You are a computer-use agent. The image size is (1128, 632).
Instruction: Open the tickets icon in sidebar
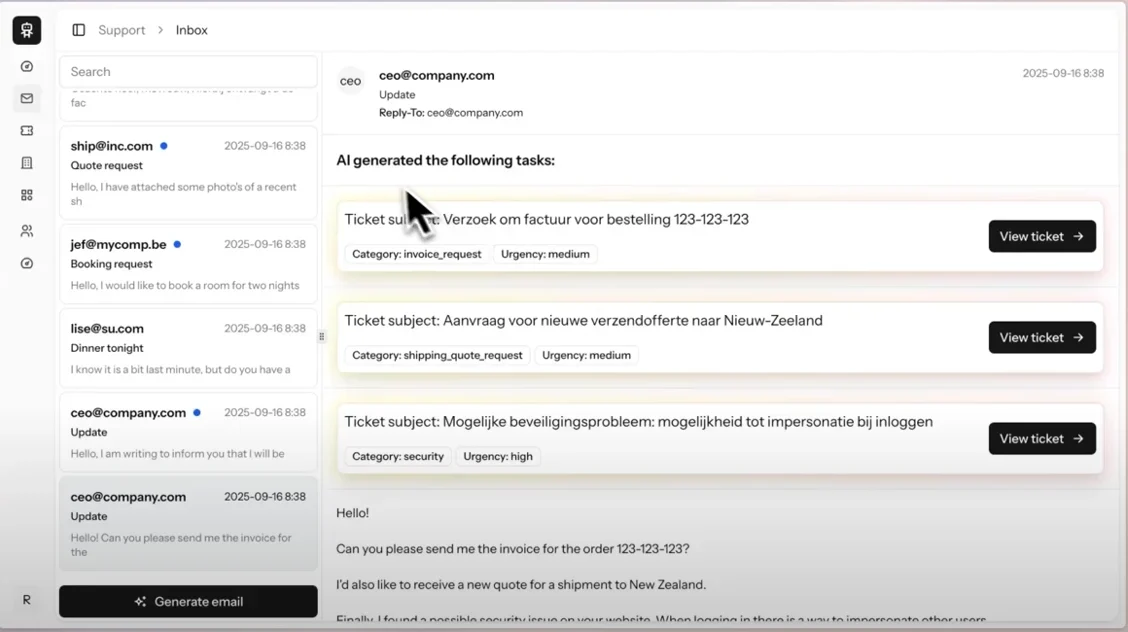coord(27,131)
